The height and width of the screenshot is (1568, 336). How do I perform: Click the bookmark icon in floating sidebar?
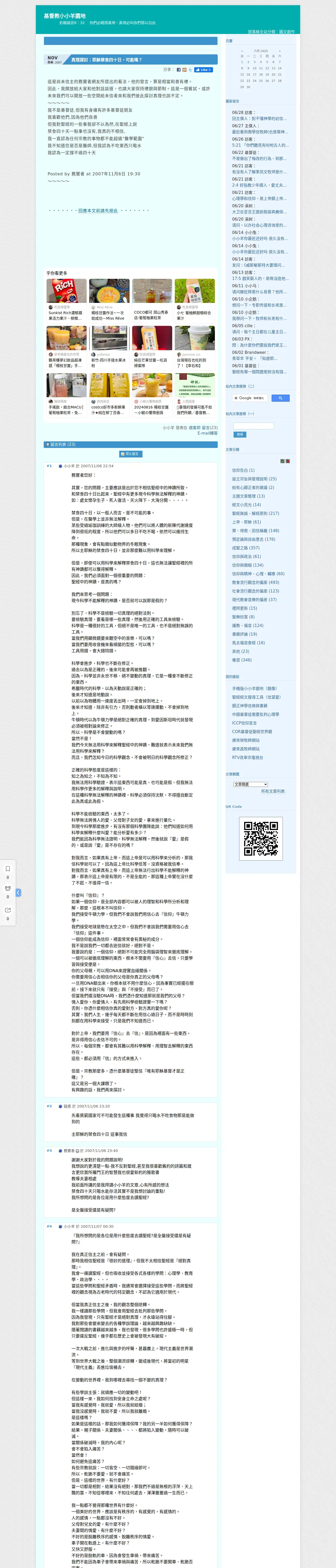pos(8,869)
